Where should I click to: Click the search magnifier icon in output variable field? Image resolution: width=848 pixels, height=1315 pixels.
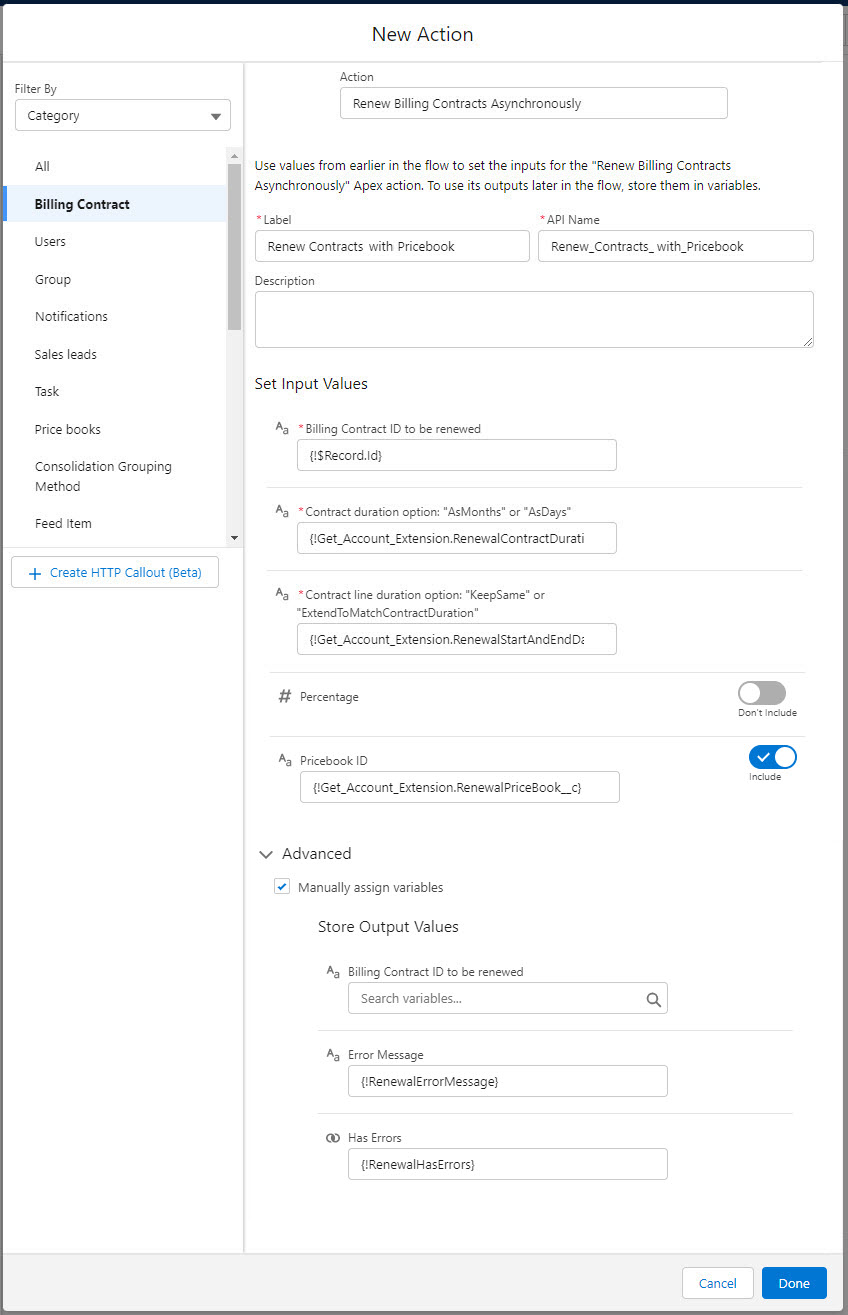[653, 999]
